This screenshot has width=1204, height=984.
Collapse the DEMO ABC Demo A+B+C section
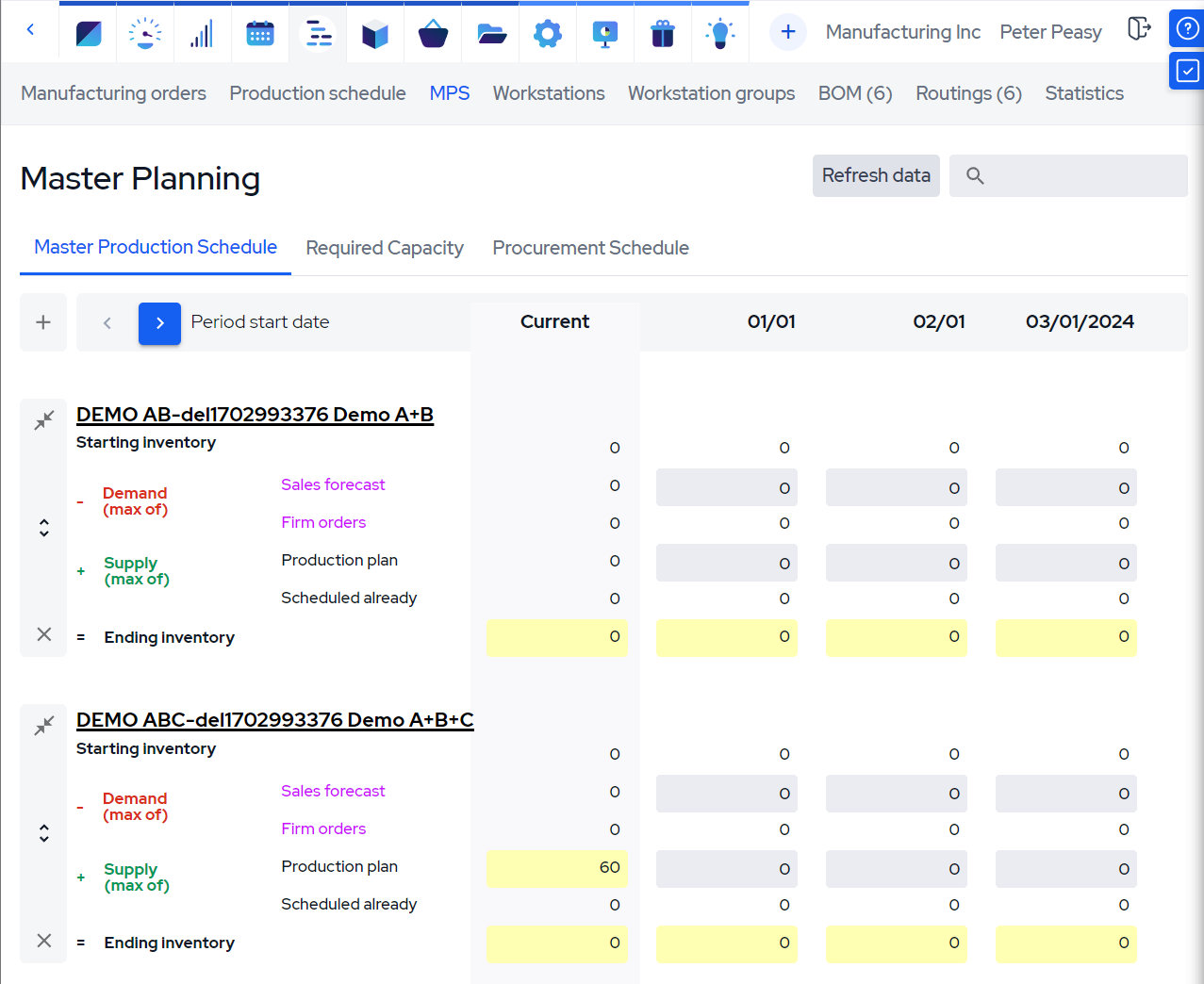coord(44,726)
